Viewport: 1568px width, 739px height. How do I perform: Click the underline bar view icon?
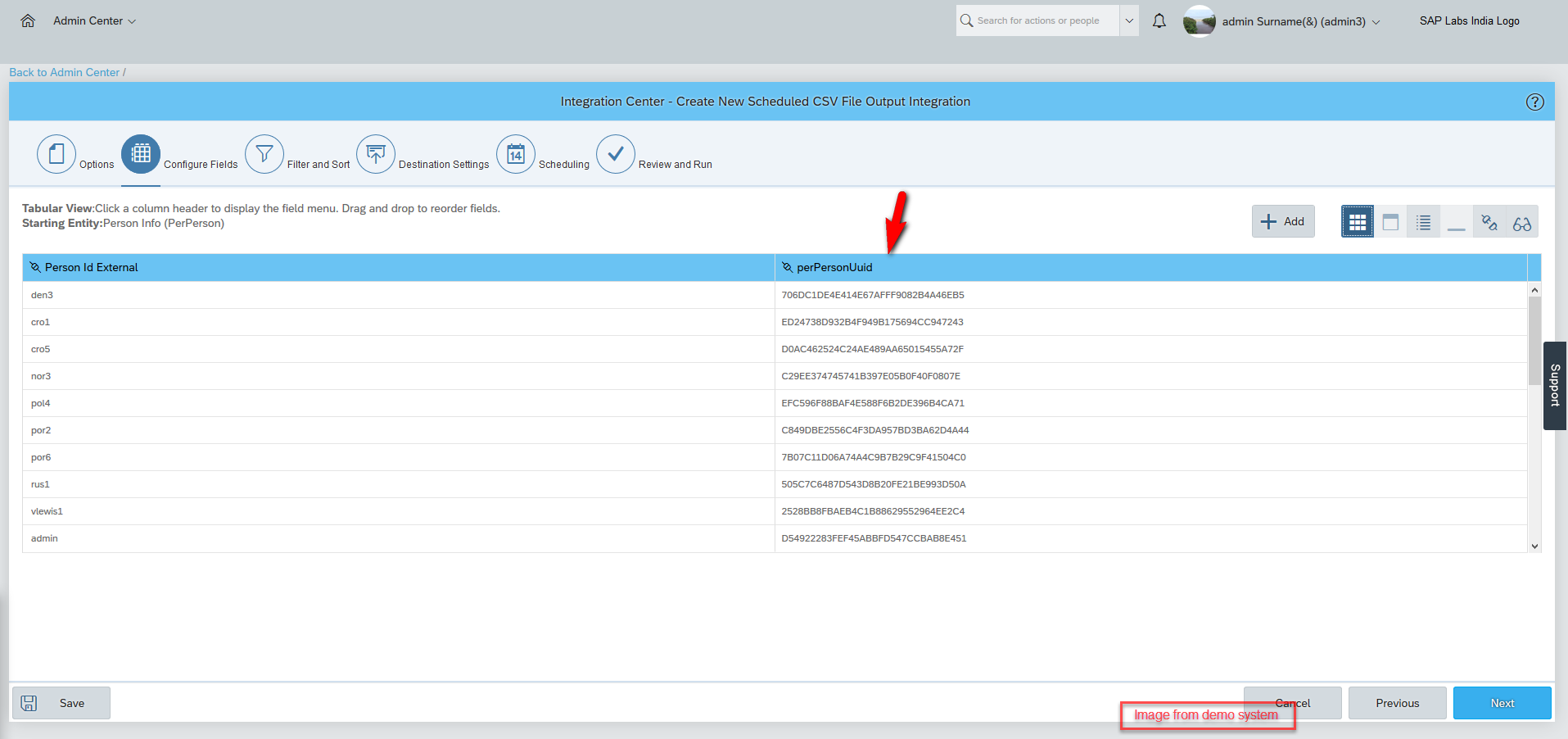click(1456, 222)
